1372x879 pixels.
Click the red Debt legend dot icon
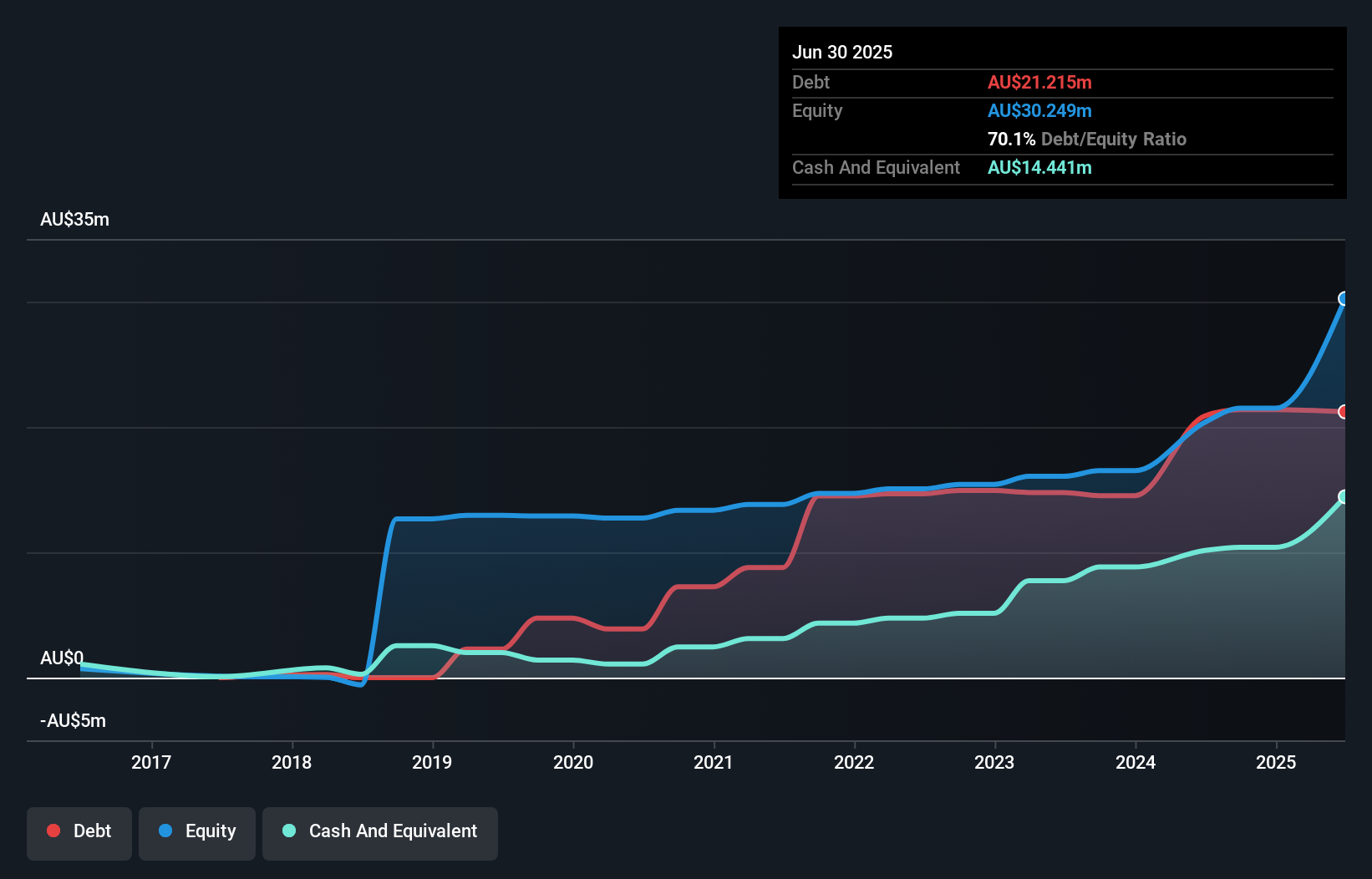click(x=53, y=831)
